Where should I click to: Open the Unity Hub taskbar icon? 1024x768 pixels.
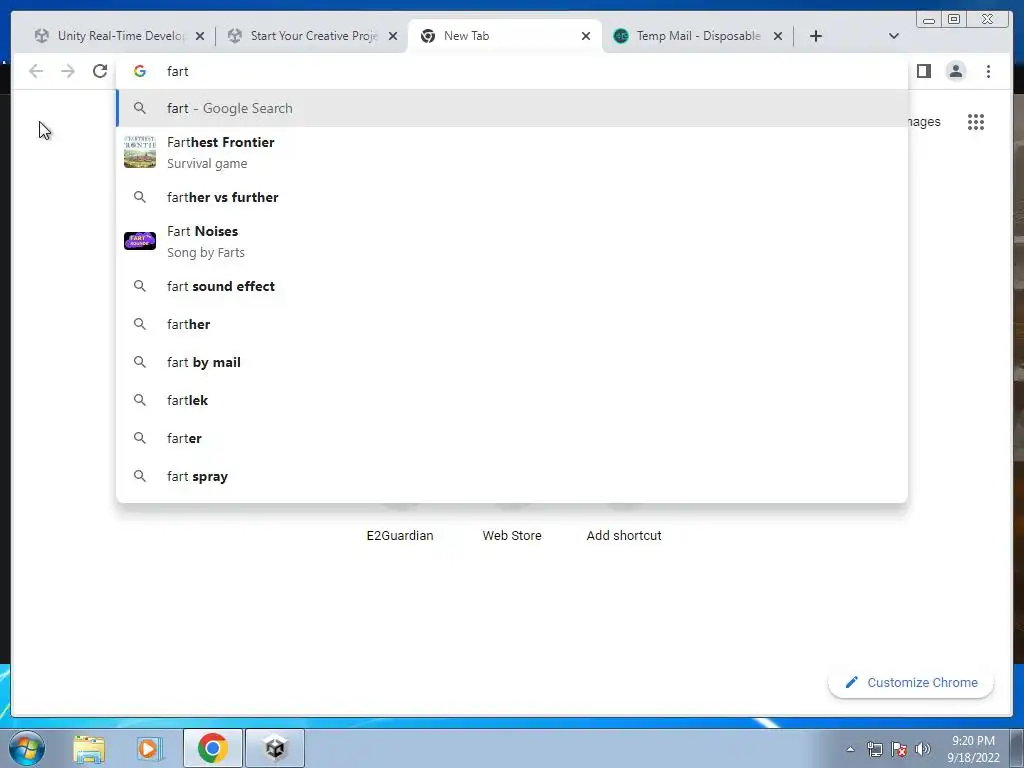pyautogui.click(x=275, y=748)
